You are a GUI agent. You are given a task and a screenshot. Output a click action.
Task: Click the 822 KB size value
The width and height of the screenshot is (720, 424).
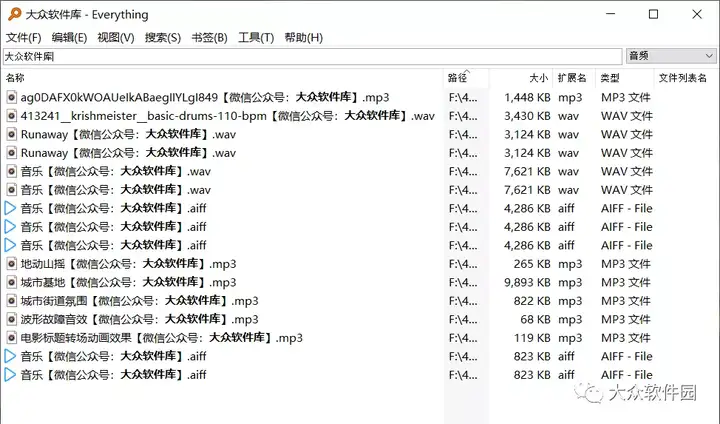(x=532, y=301)
